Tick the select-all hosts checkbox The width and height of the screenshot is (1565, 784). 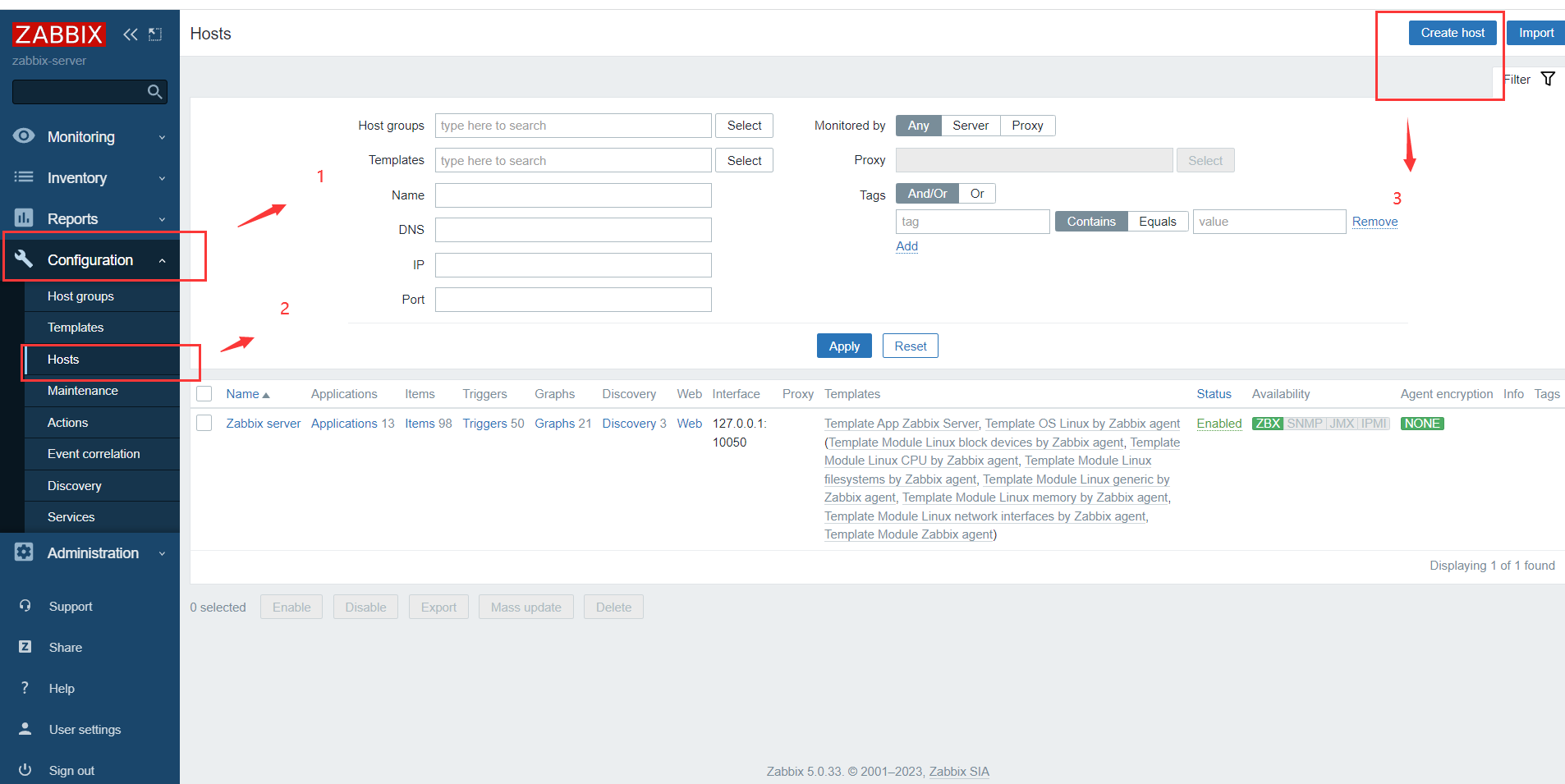click(x=204, y=394)
